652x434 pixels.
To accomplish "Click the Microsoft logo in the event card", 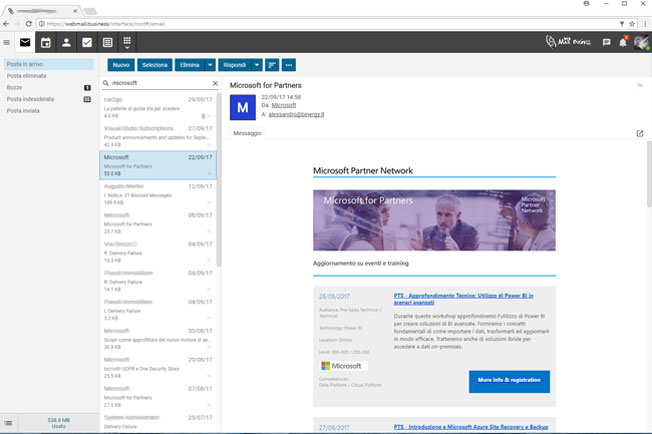I will pos(343,366).
